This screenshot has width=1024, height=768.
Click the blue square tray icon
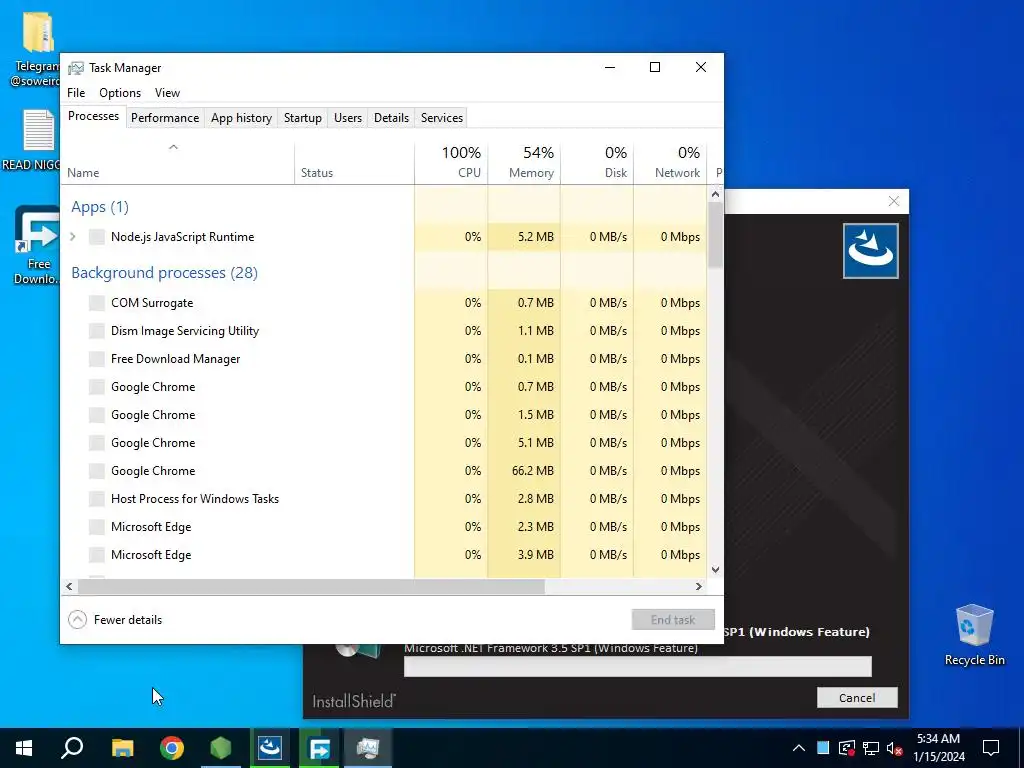click(823, 748)
